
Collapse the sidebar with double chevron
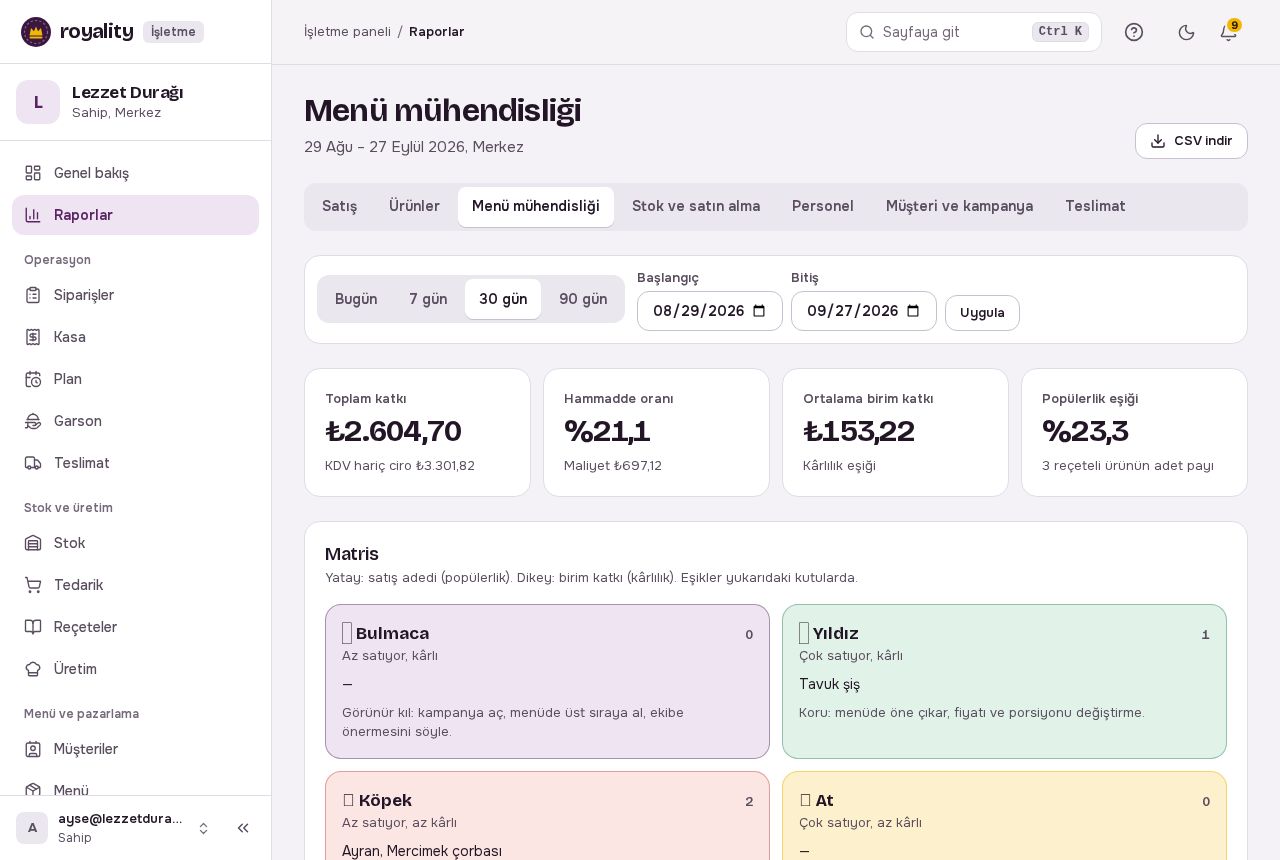243,828
